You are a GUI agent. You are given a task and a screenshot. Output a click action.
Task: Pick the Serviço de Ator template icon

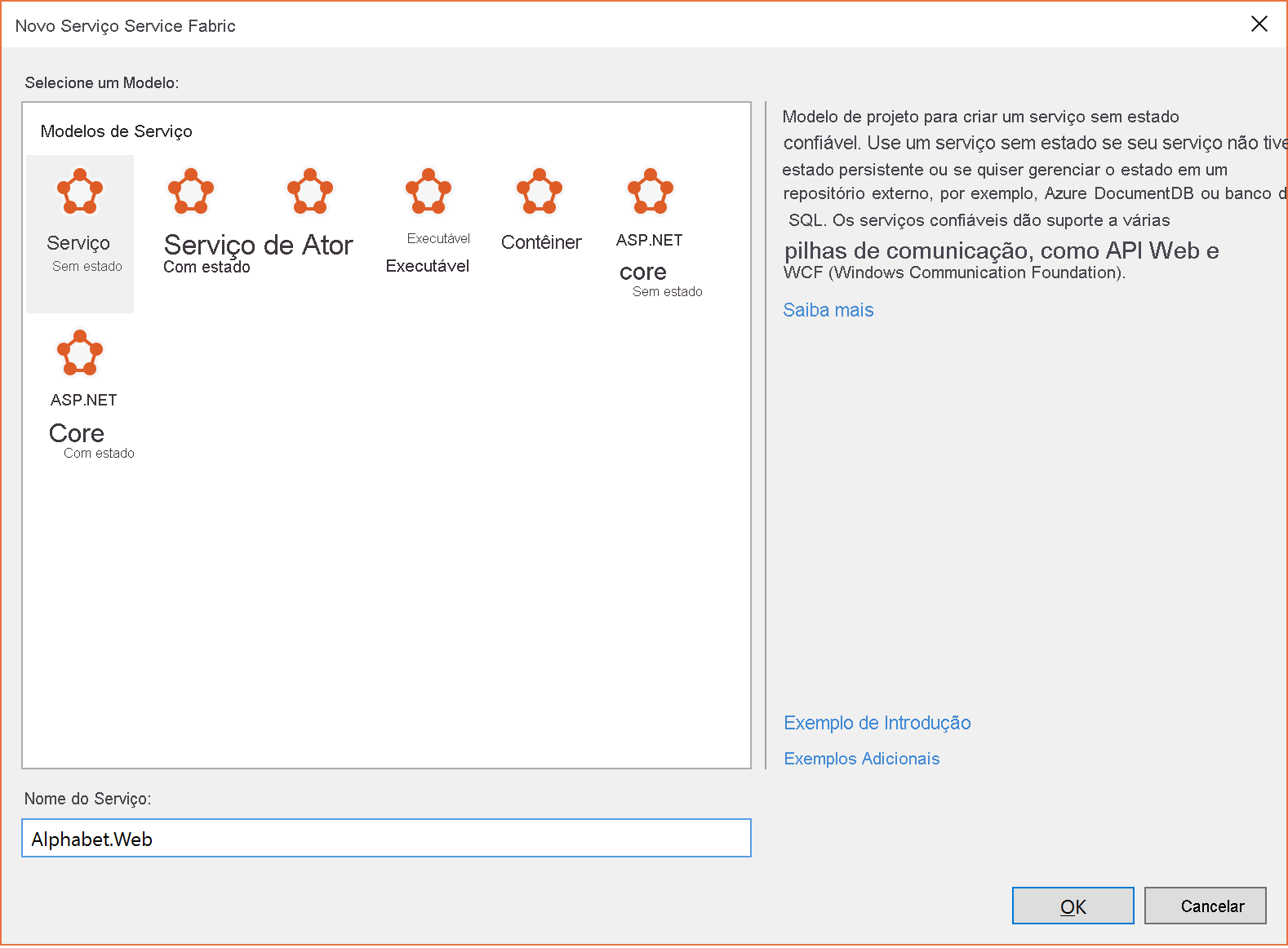[x=310, y=191]
